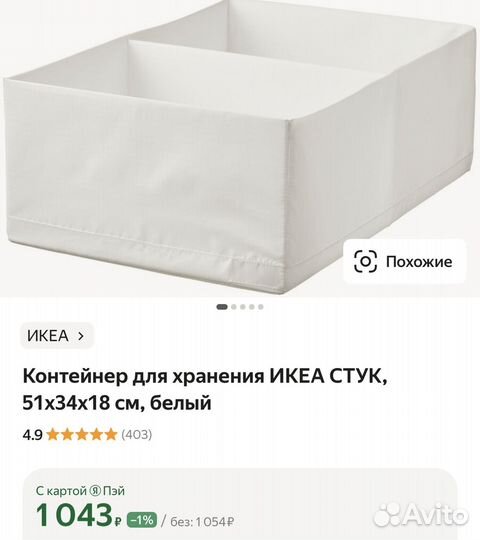480x540 pixels.
Task: Click the title Контейнер для хранения ИКЕА СТУК
Action: coord(205,377)
